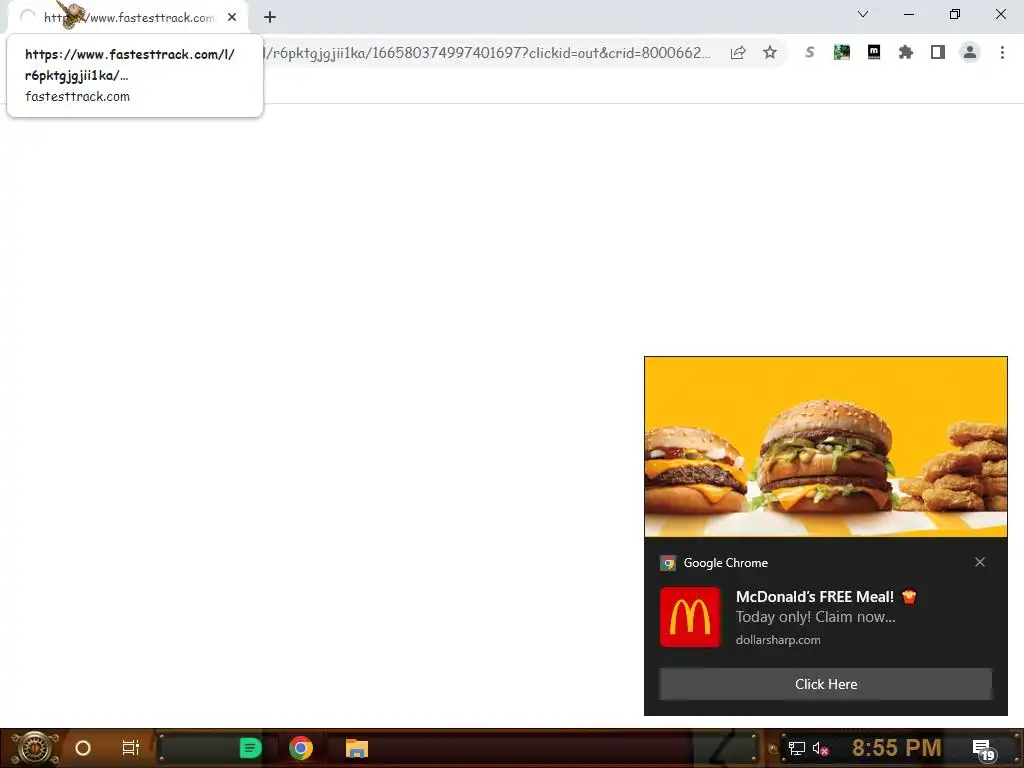The width and height of the screenshot is (1024, 768).
Task: Click the black M extension icon
Action: 874,52
